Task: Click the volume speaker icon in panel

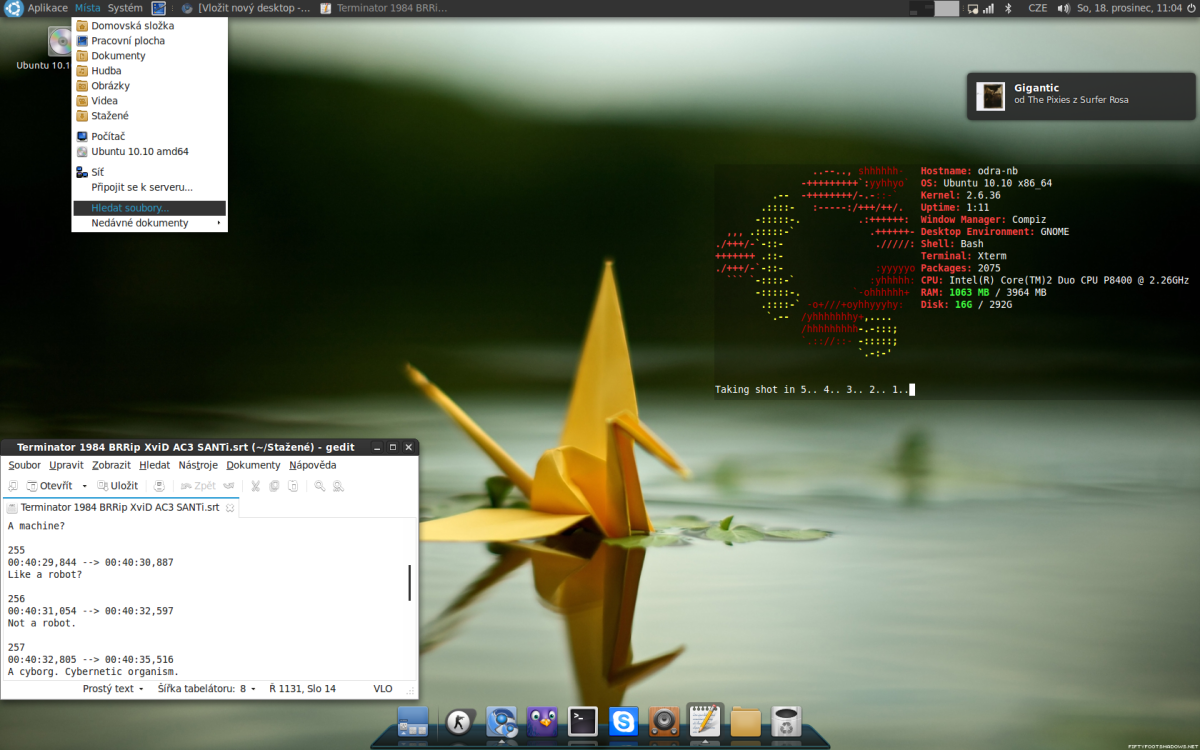Action: pyautogui.click(x=1063, y=8)
